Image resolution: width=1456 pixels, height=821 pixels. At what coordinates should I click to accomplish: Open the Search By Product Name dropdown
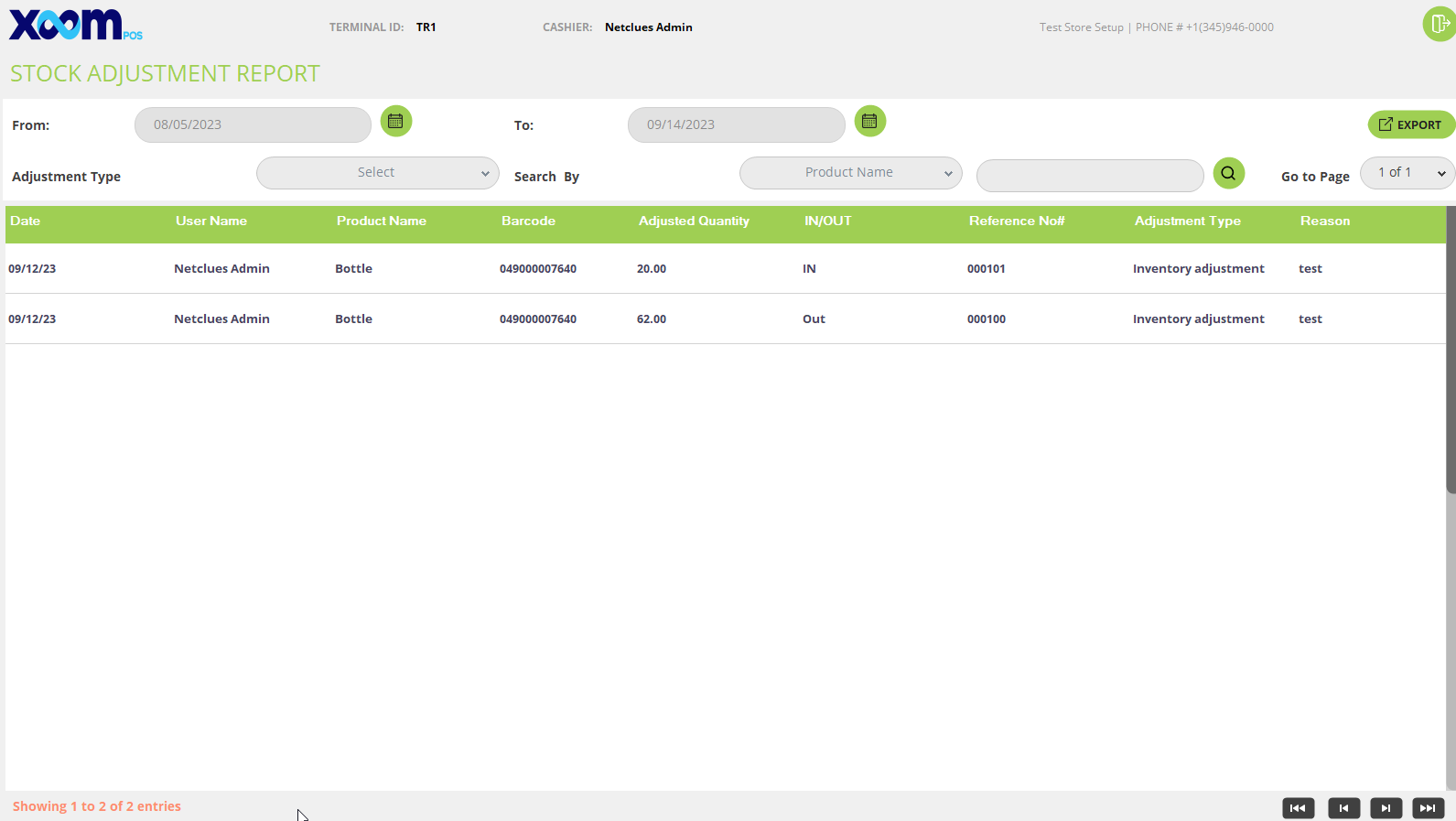click(x=851, y=173)
